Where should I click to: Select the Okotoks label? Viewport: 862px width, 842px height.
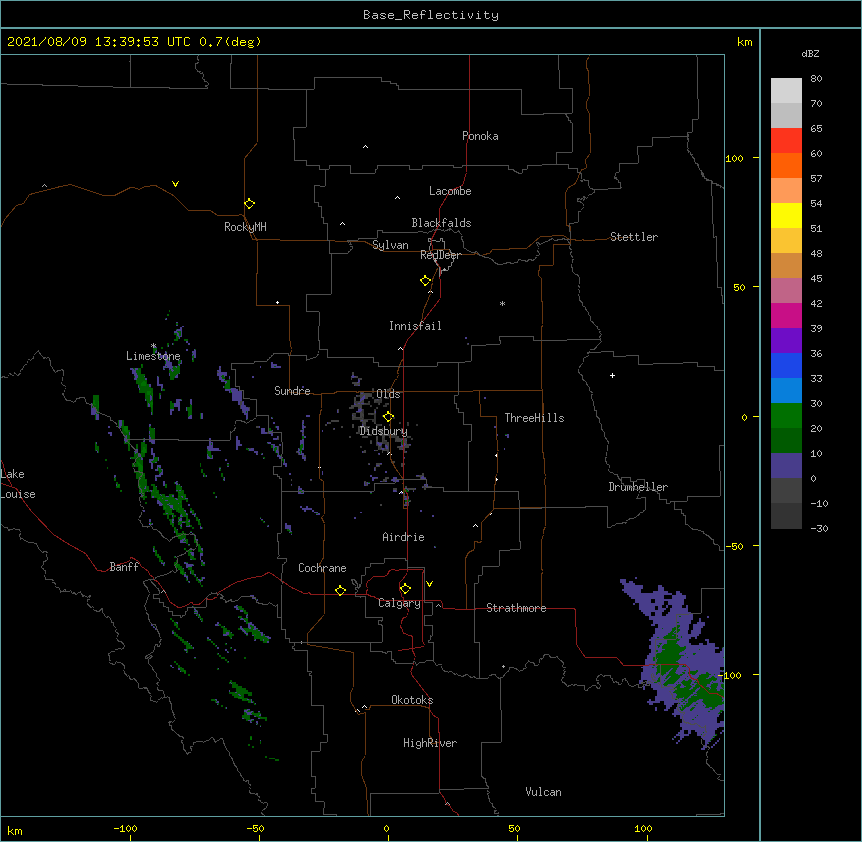412,700
